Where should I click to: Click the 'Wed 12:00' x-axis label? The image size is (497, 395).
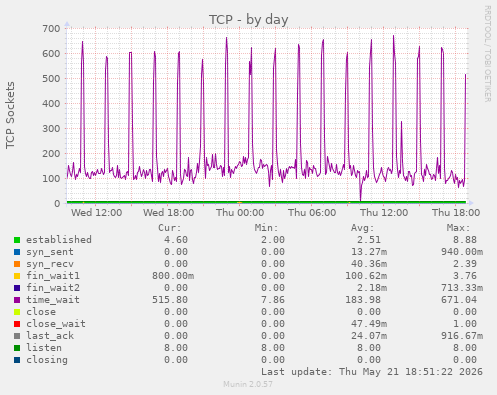click(96, 213)
